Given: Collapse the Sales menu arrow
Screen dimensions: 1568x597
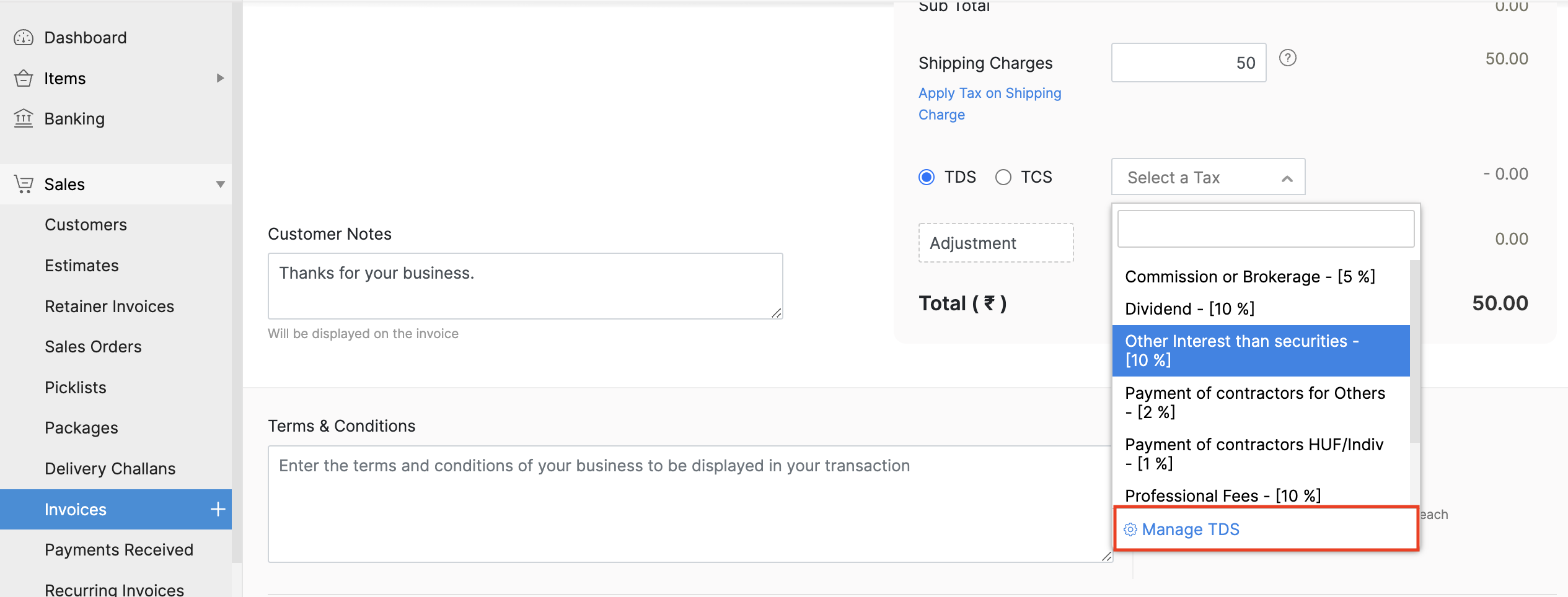Looking at the screenshot, I should point(220,184).
